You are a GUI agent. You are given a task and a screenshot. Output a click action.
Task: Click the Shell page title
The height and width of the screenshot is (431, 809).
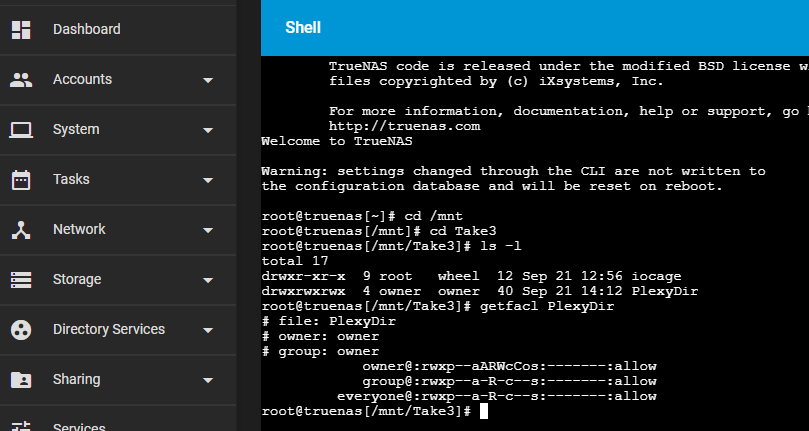(303, 28)
